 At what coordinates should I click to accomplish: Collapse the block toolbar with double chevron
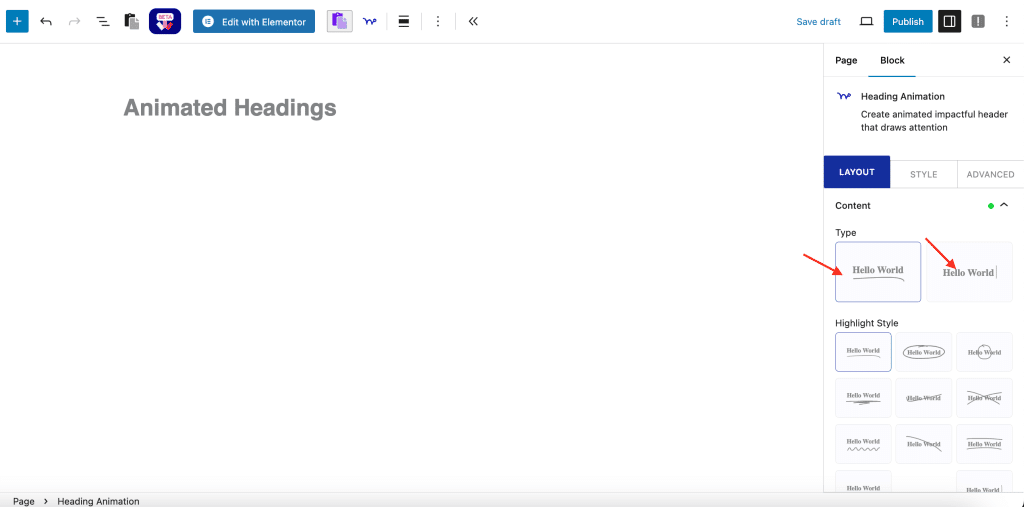pos(473,22)
